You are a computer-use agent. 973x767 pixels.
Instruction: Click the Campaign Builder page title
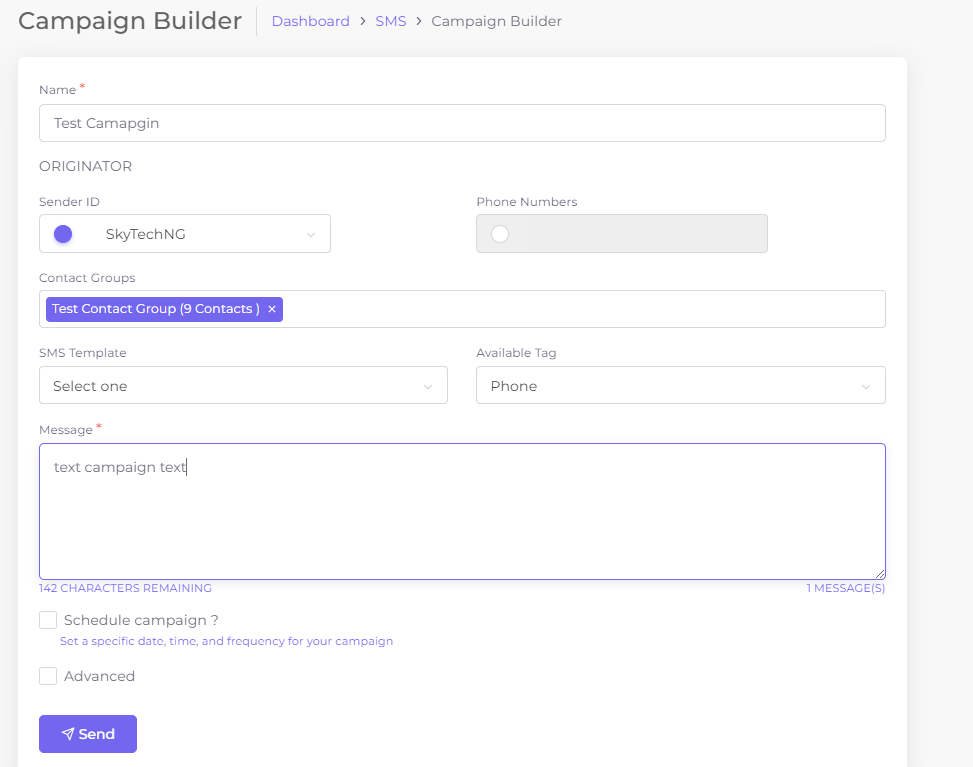(130, 21)
